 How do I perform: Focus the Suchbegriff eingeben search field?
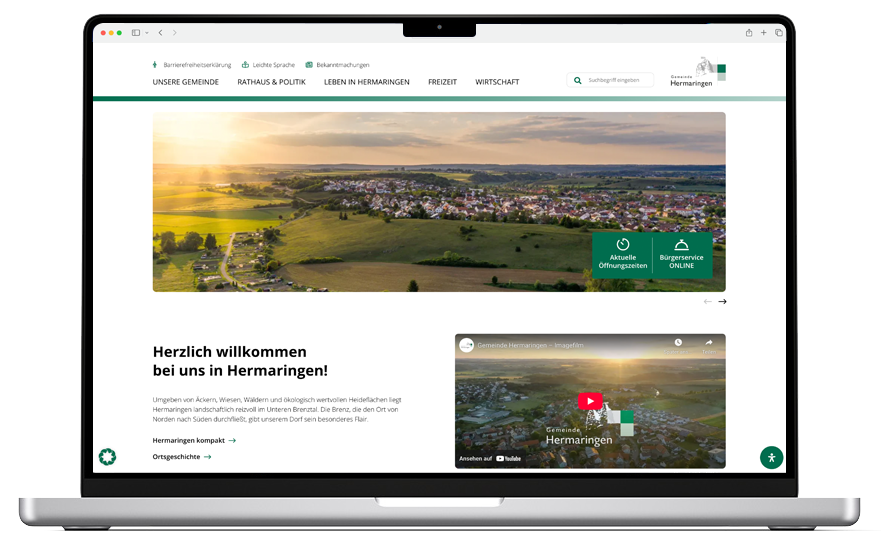[x=610, y=80]
